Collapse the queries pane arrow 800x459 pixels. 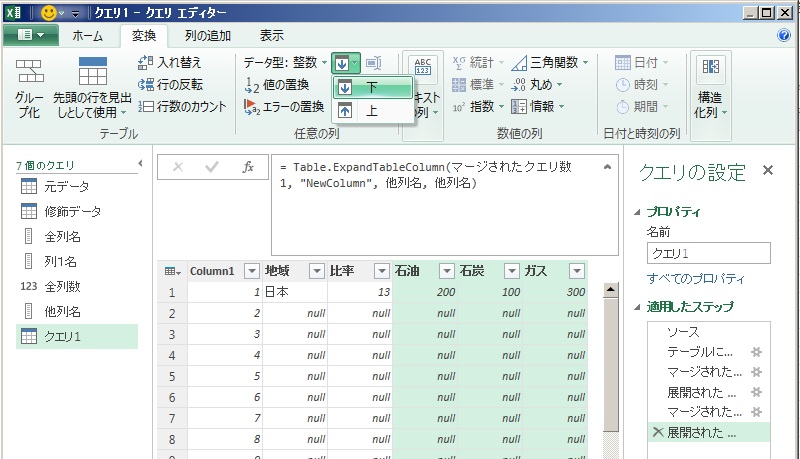[x=141, y=164]
